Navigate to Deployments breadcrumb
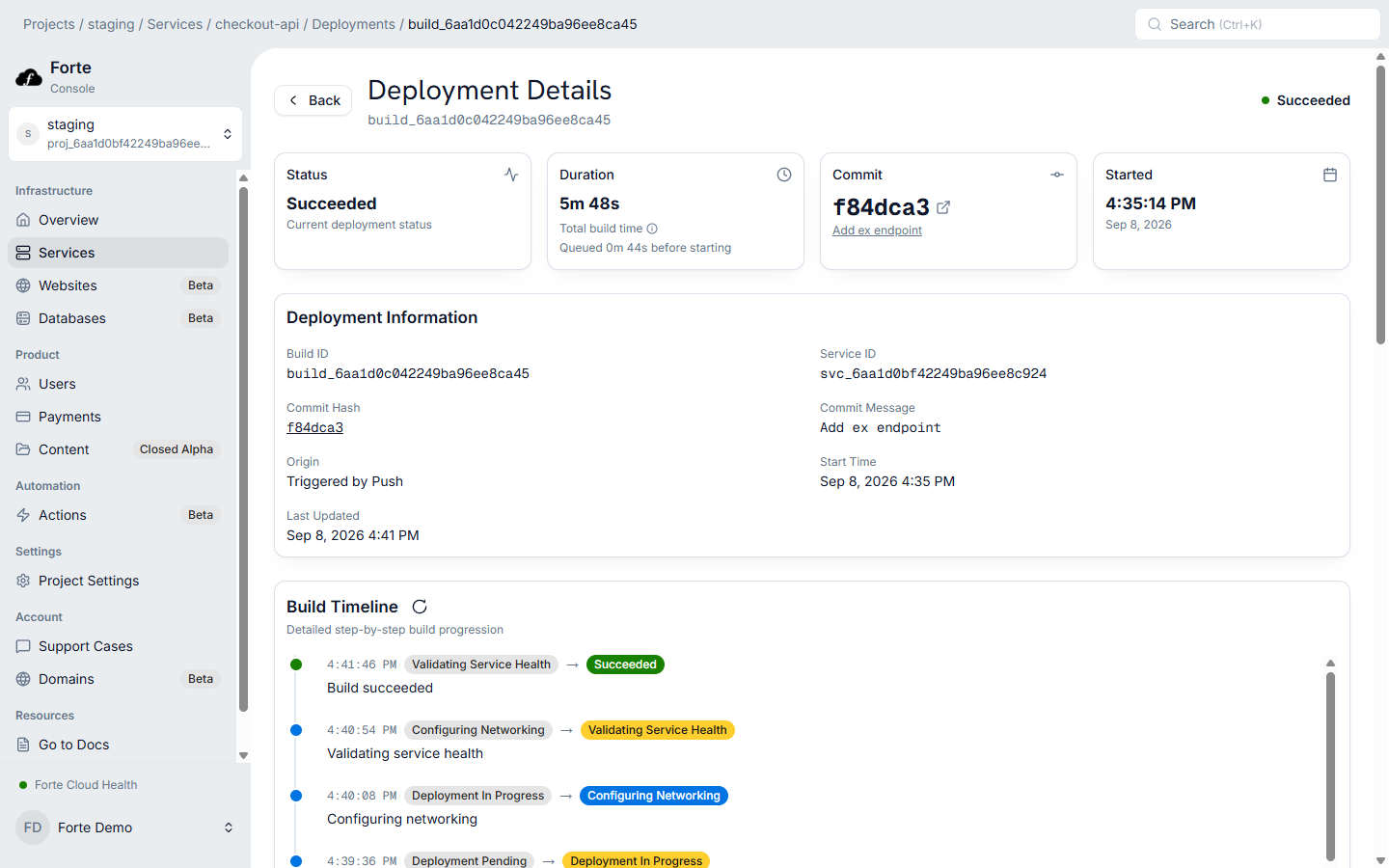The height and width of the screenshot is (868, 1389). tap(353, 24)
